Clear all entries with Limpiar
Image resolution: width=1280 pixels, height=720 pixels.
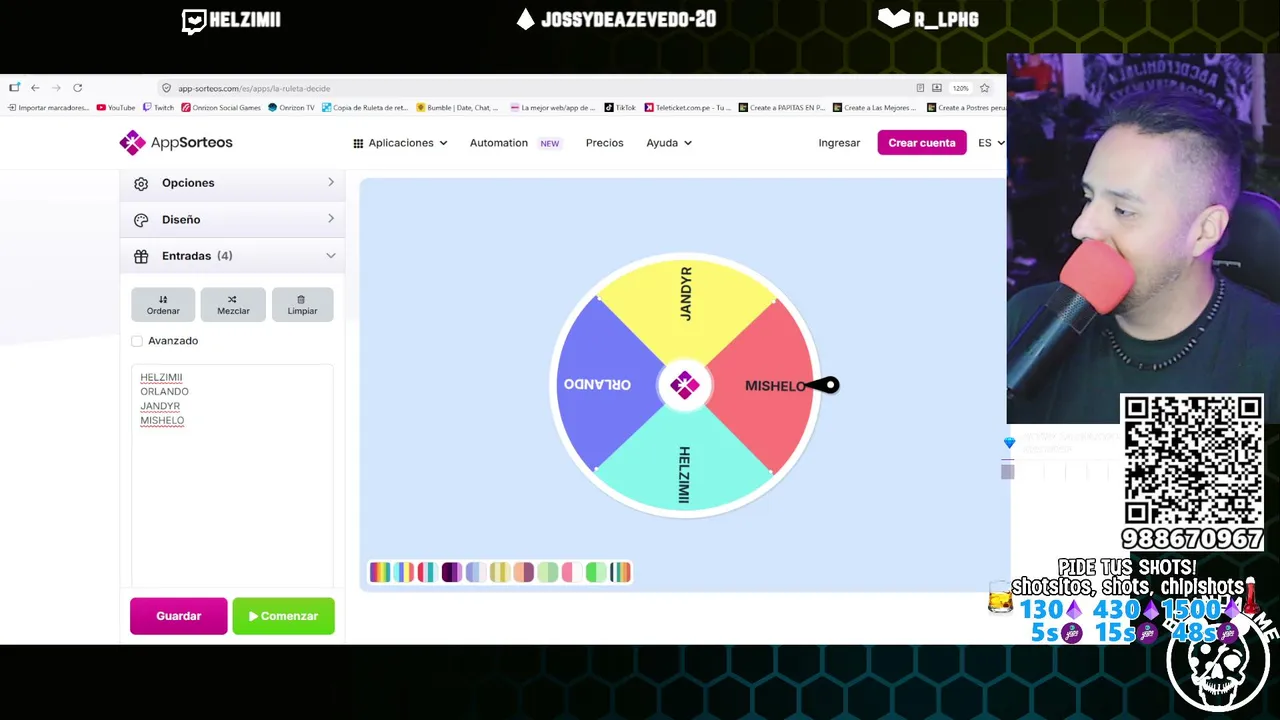point(302,305)
